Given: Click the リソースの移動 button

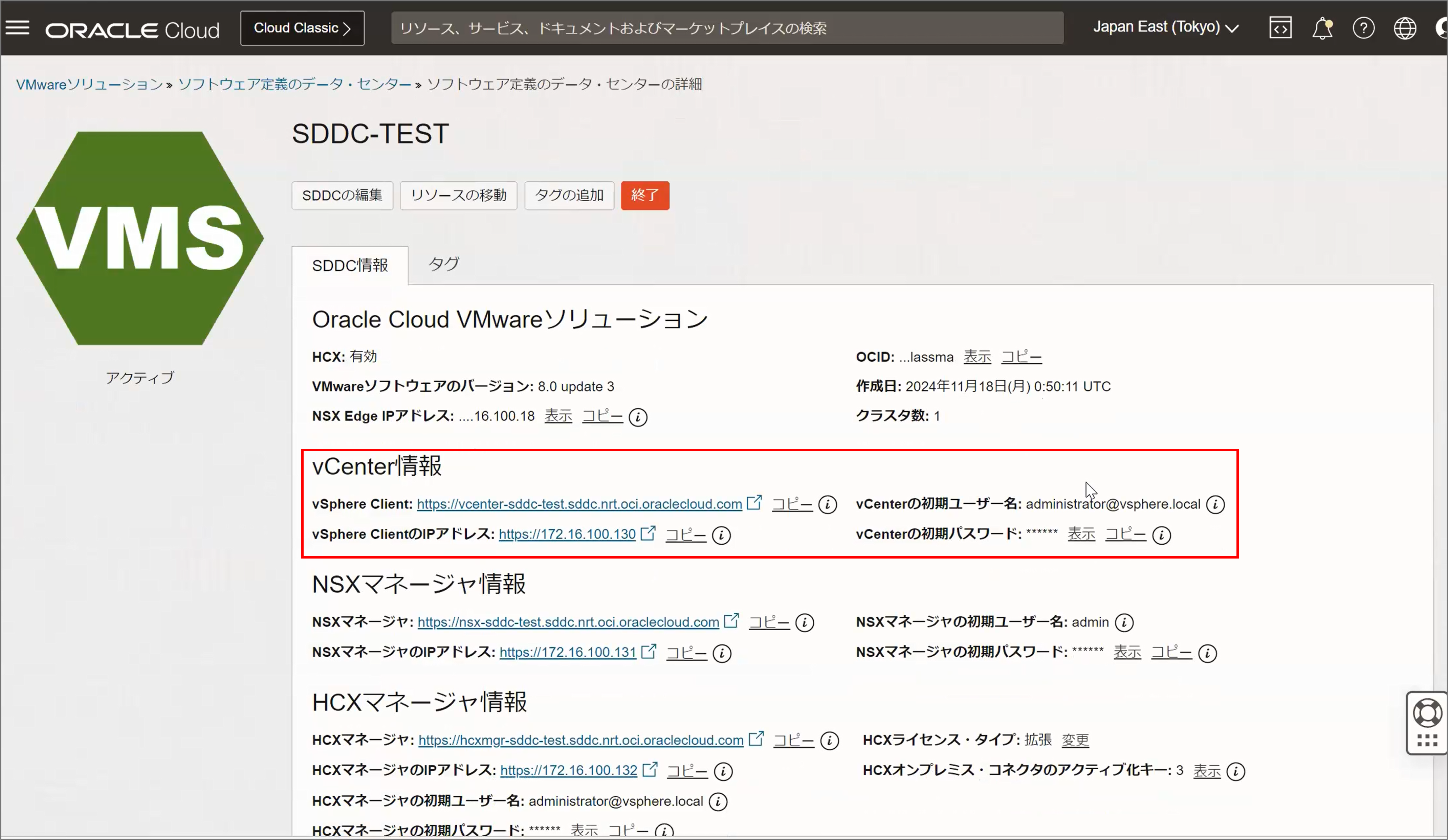Looking at the screenshot, I should [x=459, y=196].
